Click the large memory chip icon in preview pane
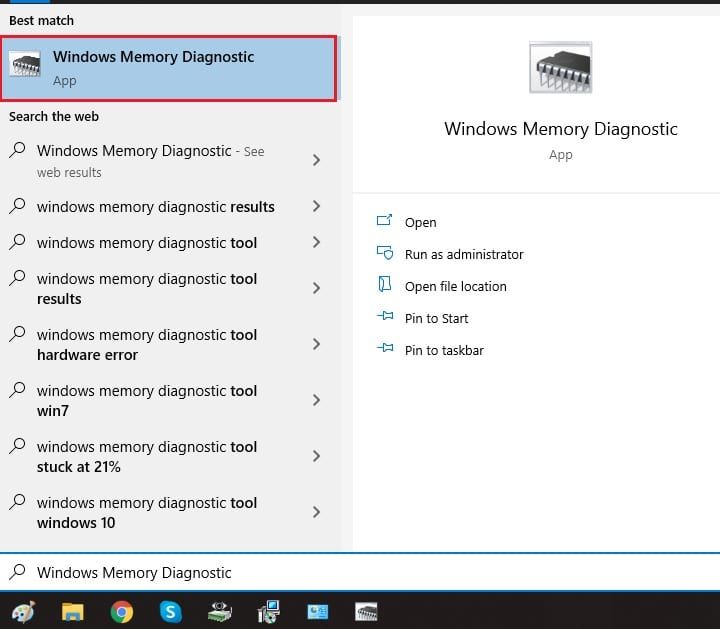Screen dimensions: 720x629 click(x=560, y=67)
